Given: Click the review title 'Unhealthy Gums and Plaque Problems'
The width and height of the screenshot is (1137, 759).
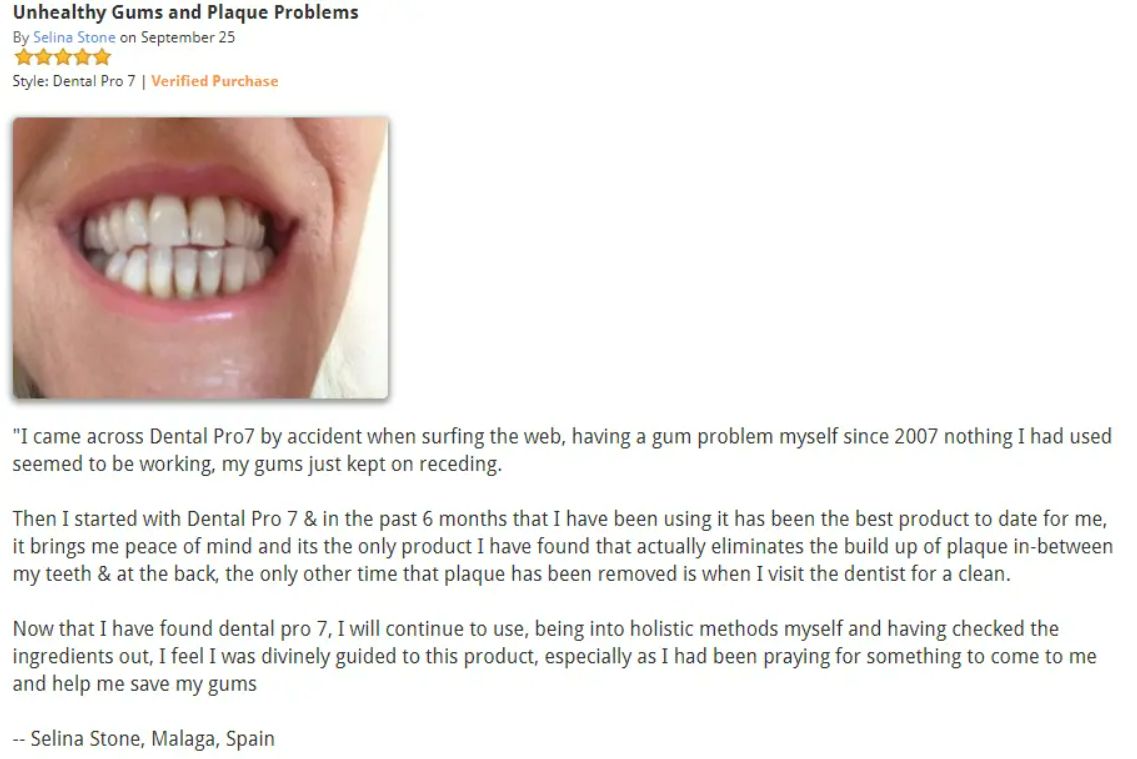Looking at the screenshot, I should coord(185,13).
